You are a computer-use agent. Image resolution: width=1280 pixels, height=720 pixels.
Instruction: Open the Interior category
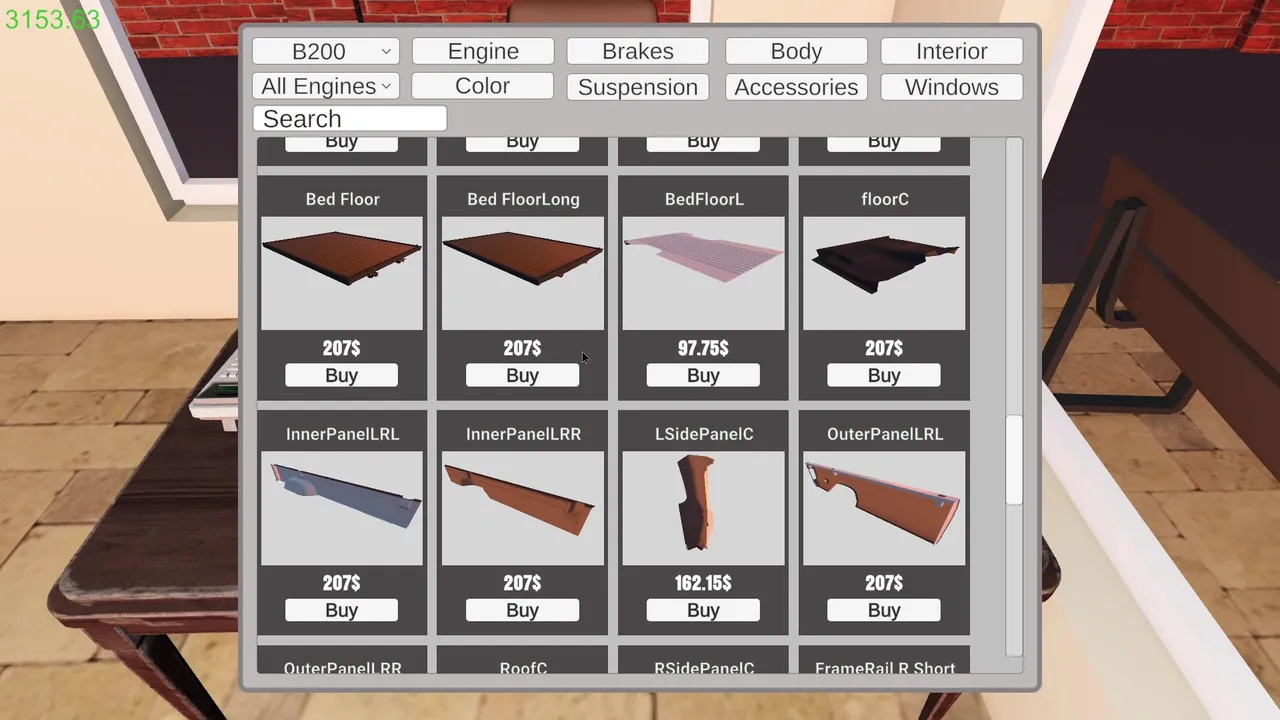pos(952,51)
